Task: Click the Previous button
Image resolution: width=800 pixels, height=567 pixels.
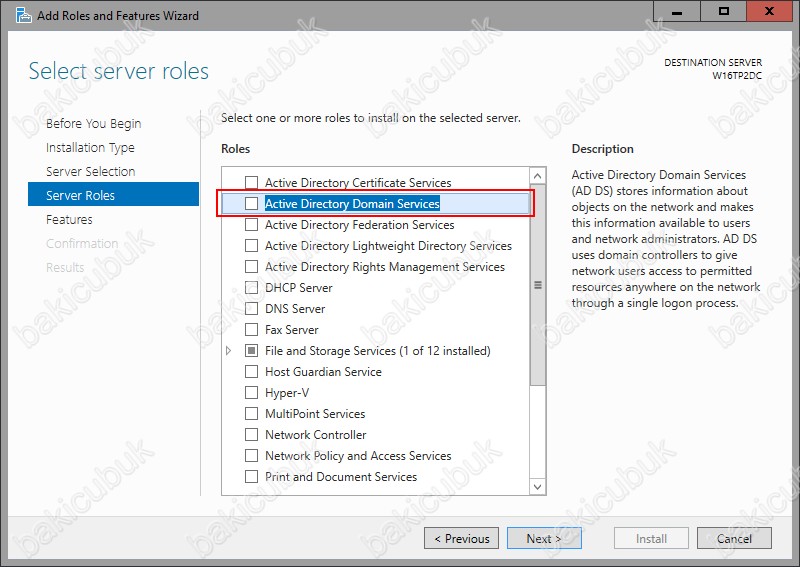Action: point(461,538)
